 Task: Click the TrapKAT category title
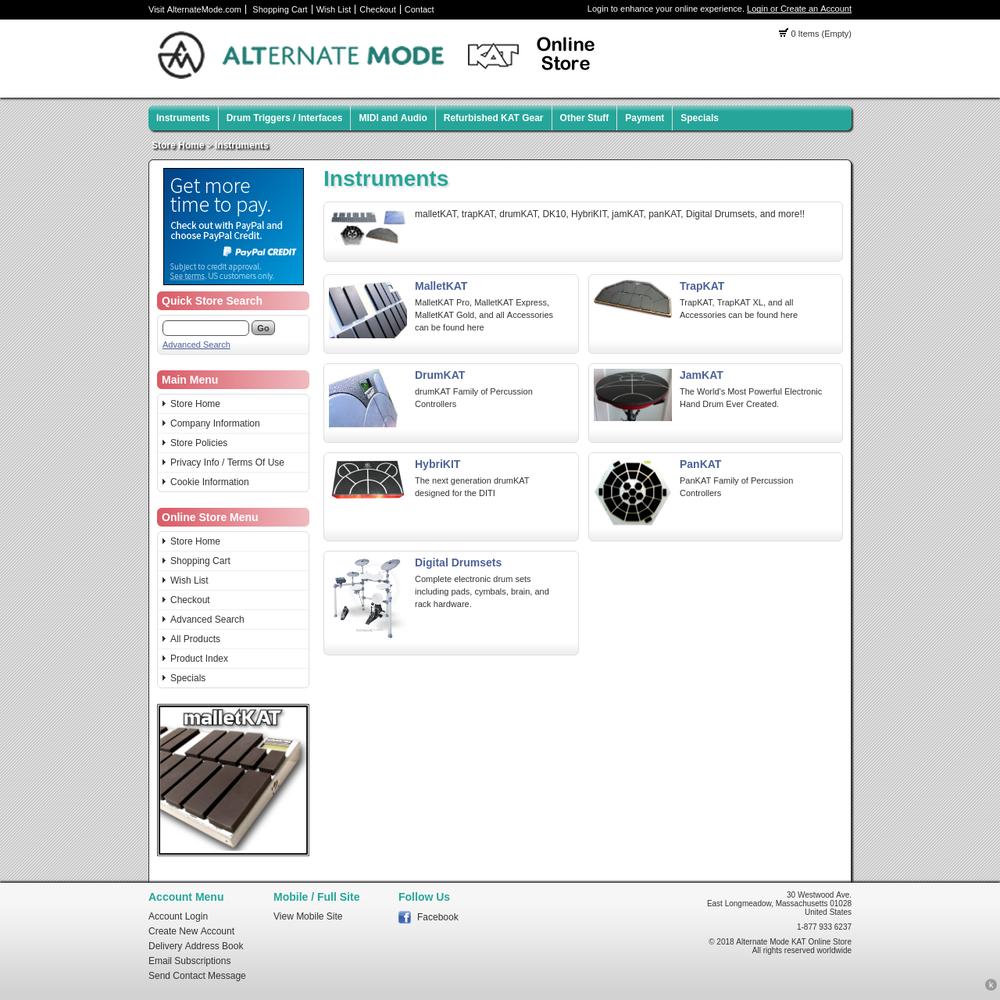coord(702,286)
